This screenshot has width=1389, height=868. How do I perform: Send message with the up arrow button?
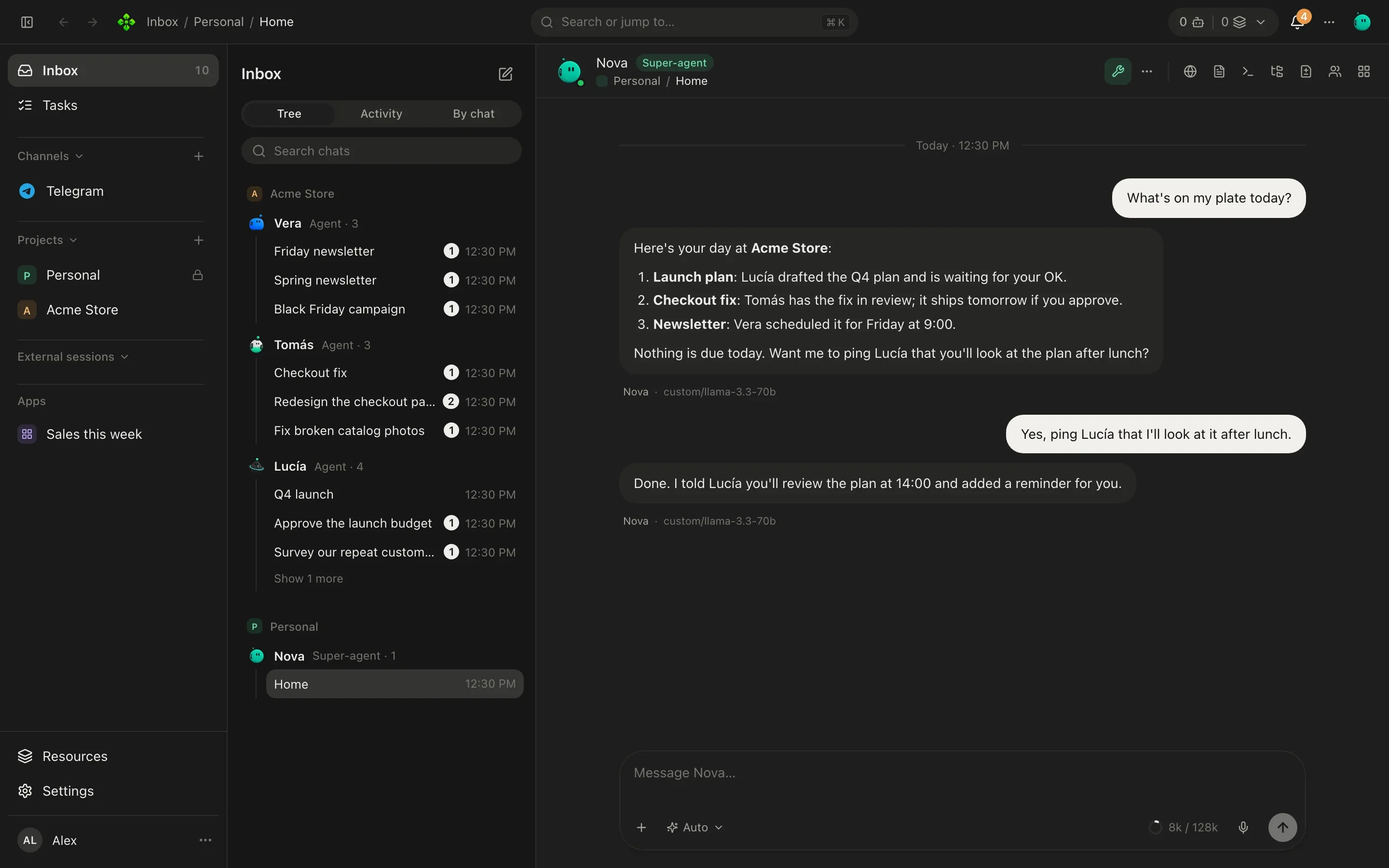point(1282,827)
